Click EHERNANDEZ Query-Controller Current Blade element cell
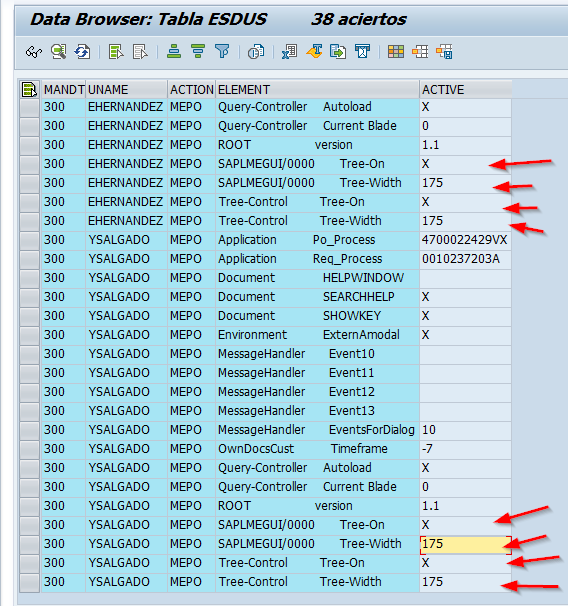The width and height of the screenshot is (568, 606). pyautogui.click(x=317, y=126)
